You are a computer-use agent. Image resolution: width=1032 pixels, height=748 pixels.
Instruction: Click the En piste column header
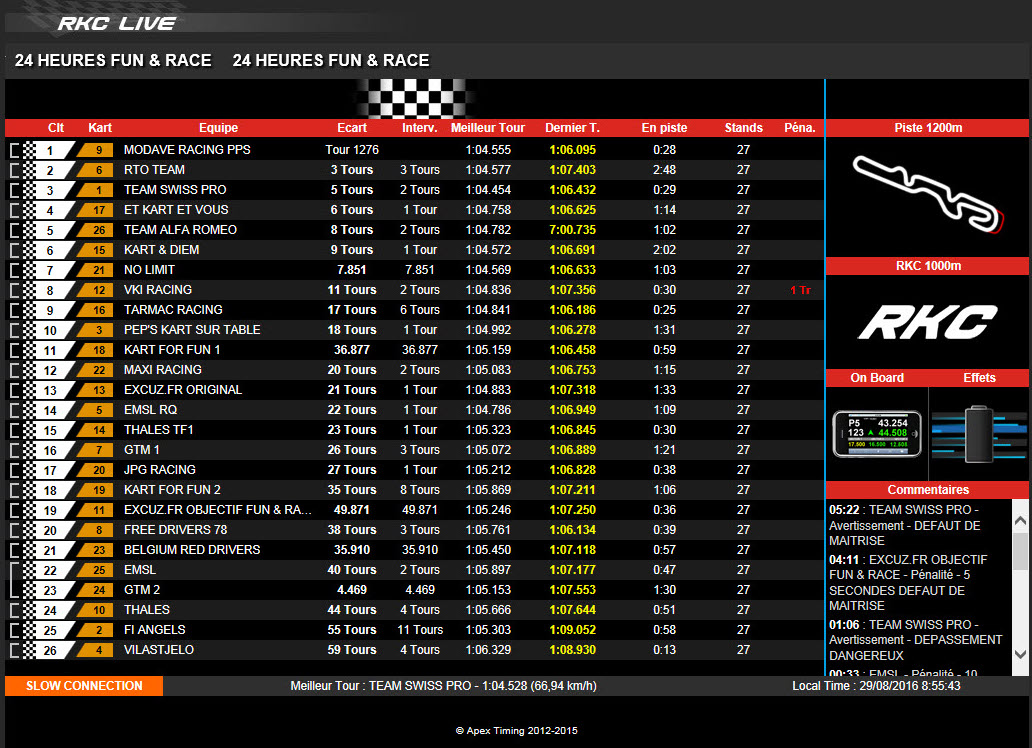pos(664,128)
